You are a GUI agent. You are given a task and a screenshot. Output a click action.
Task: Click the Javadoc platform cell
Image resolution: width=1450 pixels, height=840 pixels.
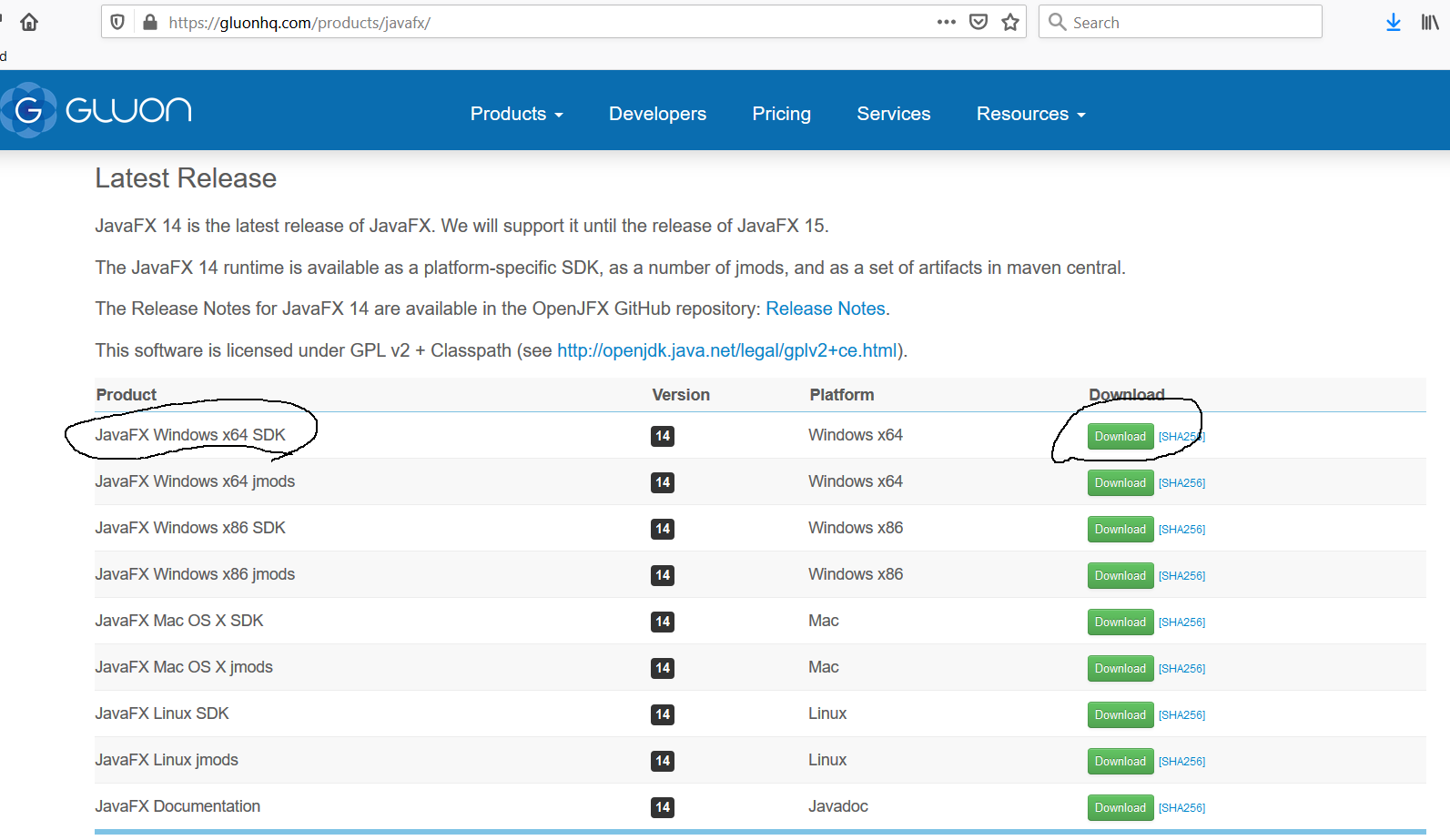tap(838, 806)
